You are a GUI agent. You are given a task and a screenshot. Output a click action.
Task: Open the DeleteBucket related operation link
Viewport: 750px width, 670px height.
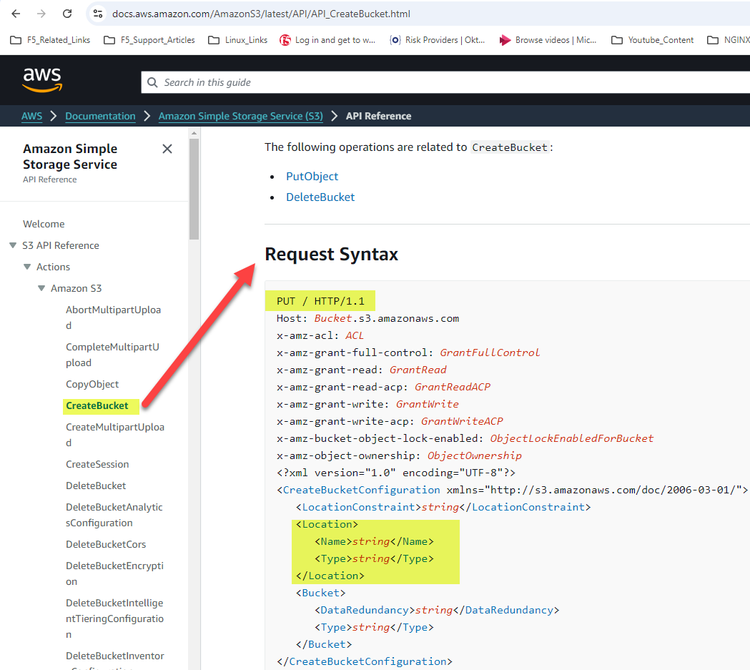click(320, 197)
